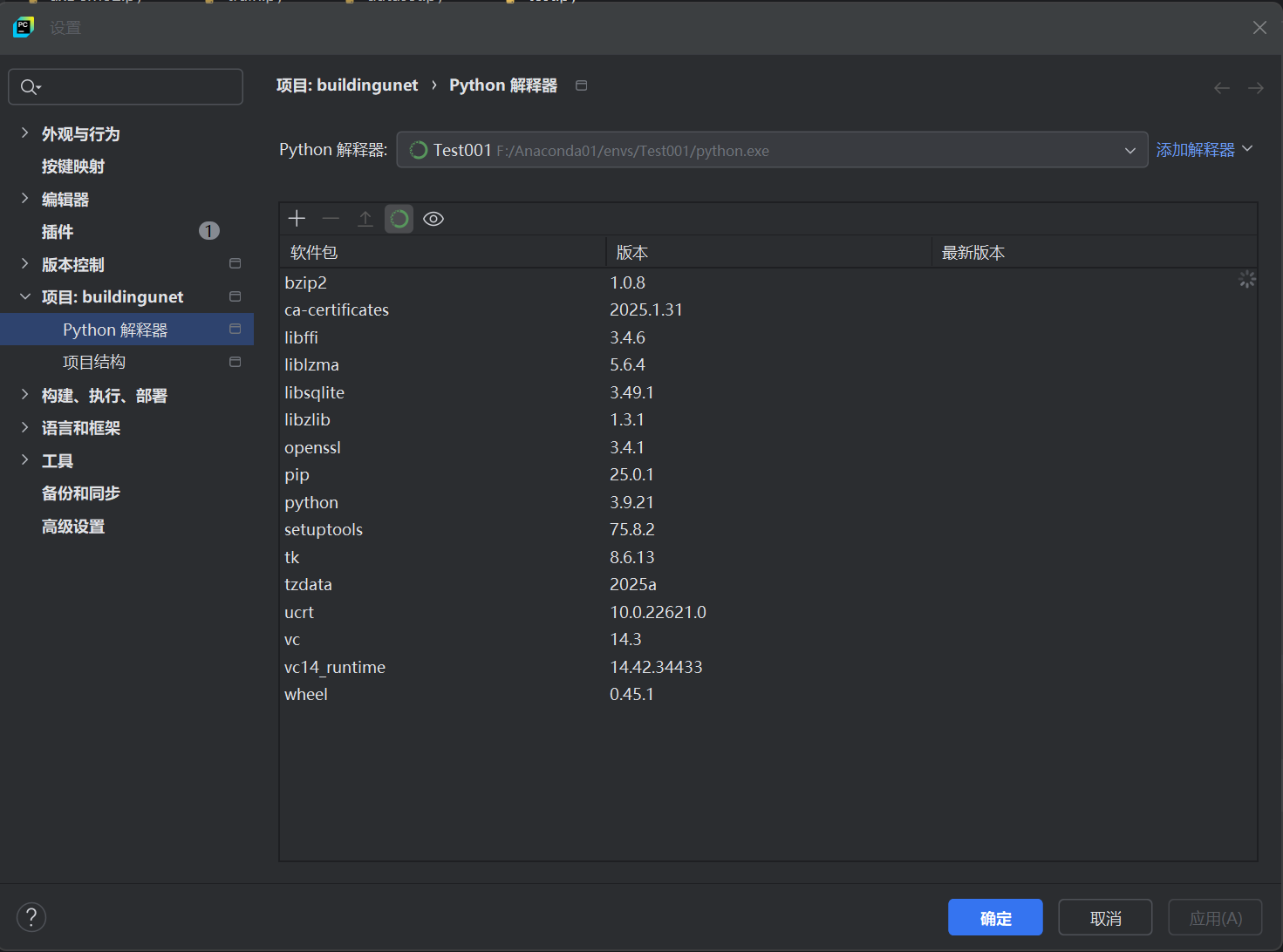Viewport: 1283px width, 952px height.
Task: Select the vc package row
Action: pos(768,639)
